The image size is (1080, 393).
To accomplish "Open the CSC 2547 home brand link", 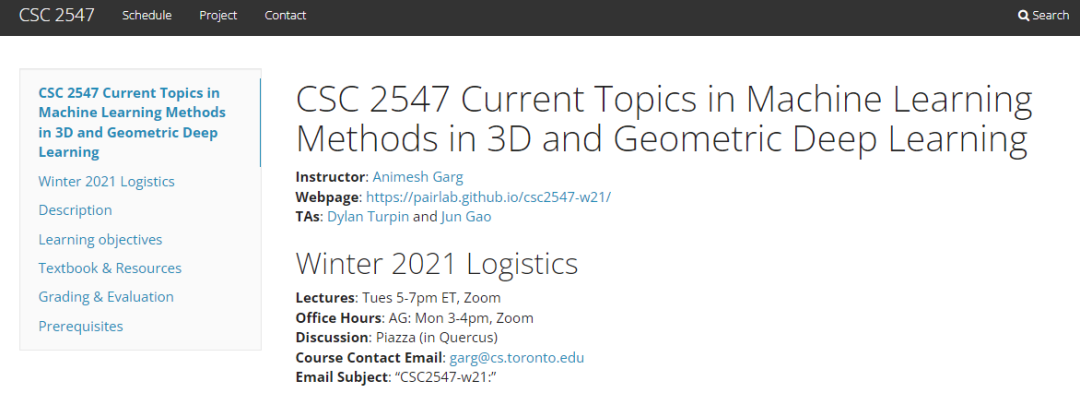I will 56,15.
